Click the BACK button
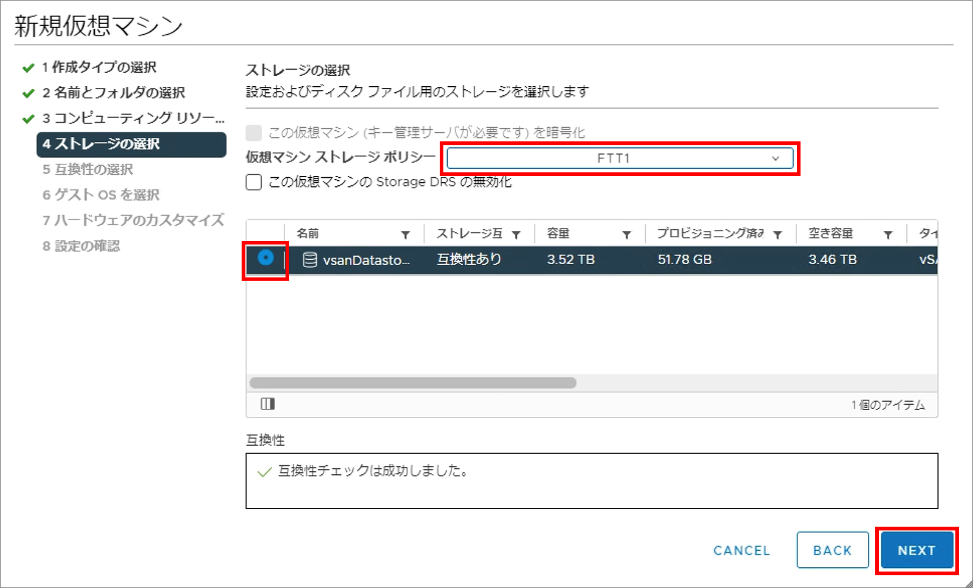 tap(832, 550)
